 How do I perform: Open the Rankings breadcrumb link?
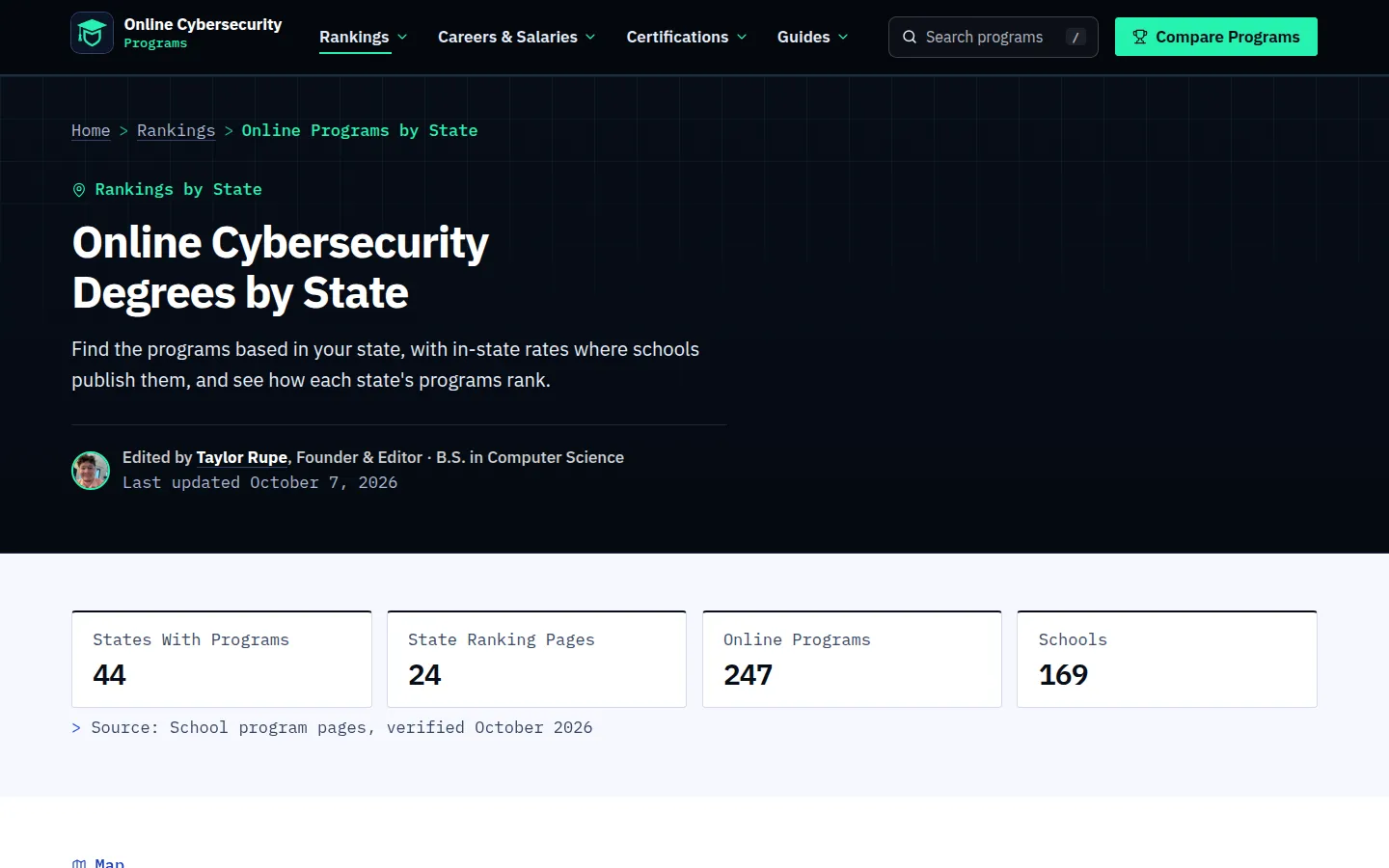(176, 130)
